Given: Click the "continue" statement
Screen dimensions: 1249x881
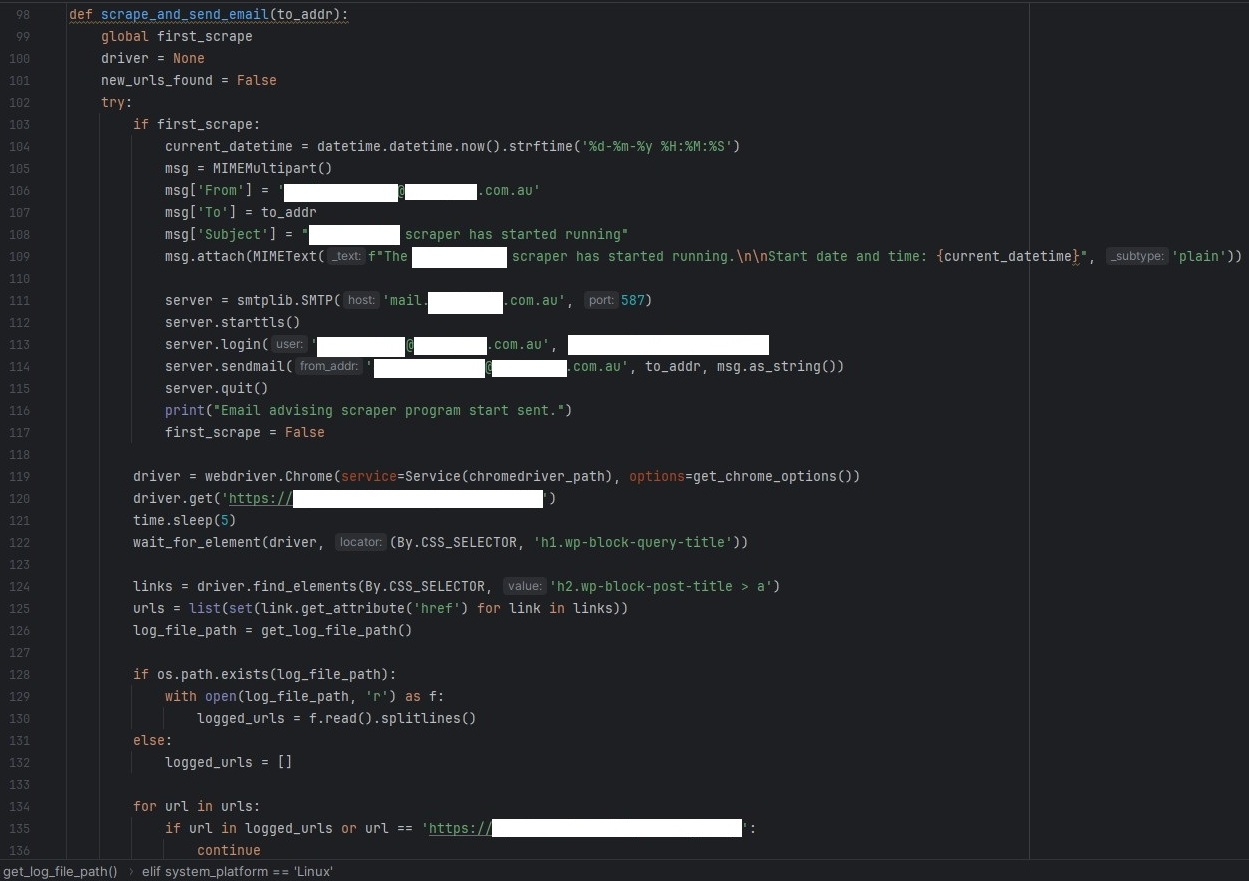Looking at the screenshot, I should 228,850.
